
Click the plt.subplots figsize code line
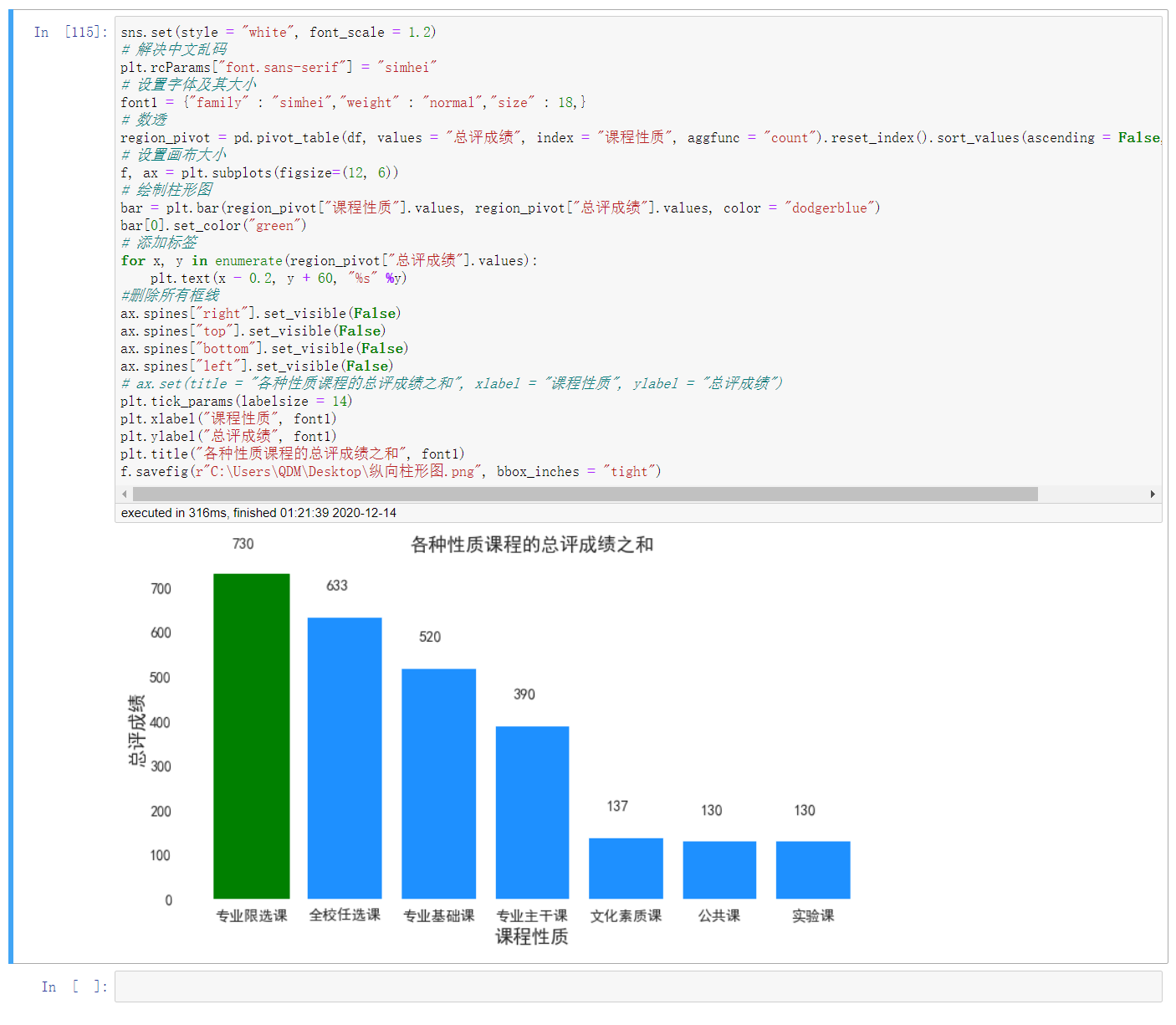[259, 173]
